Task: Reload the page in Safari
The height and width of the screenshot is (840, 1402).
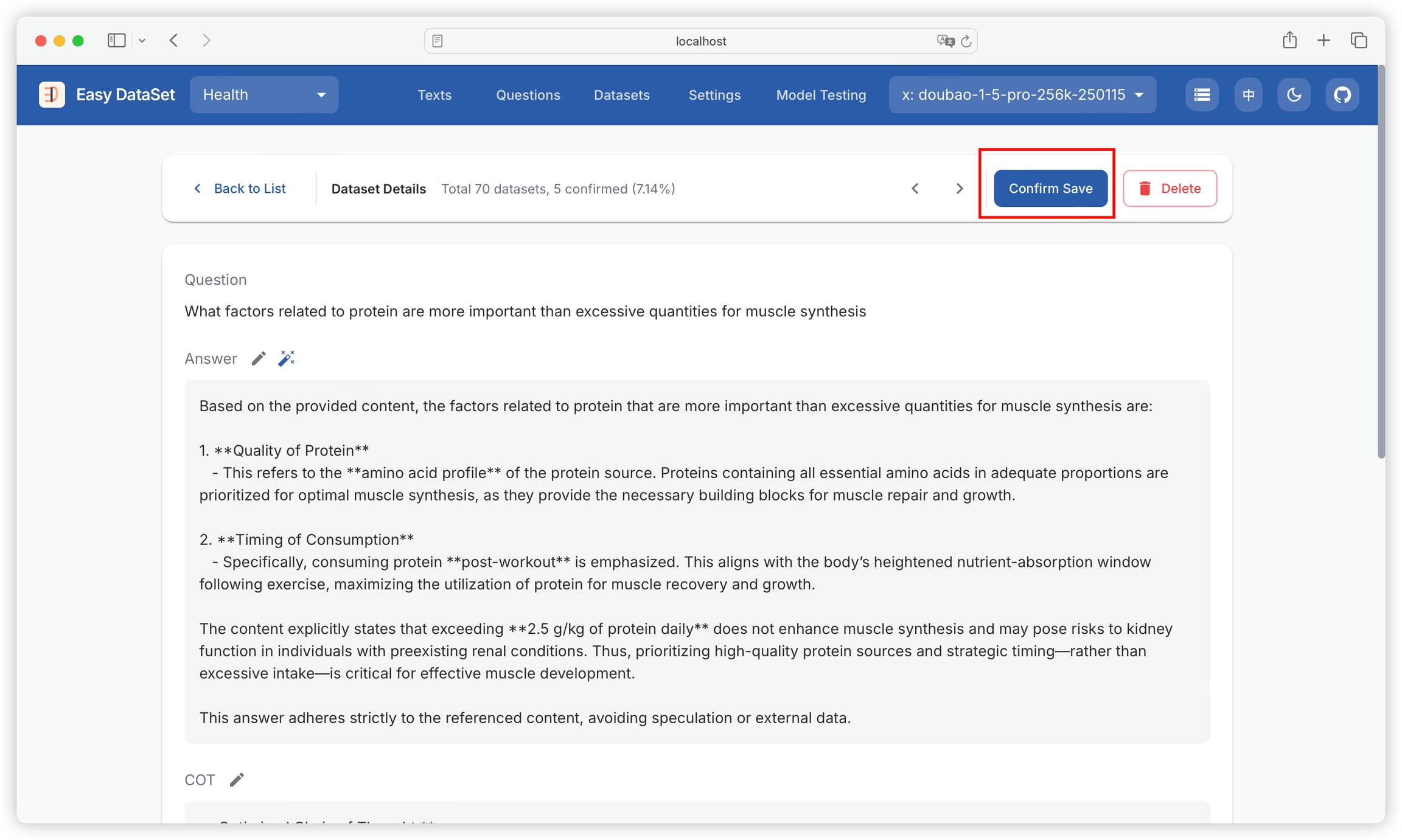Action: pos(966,41)
